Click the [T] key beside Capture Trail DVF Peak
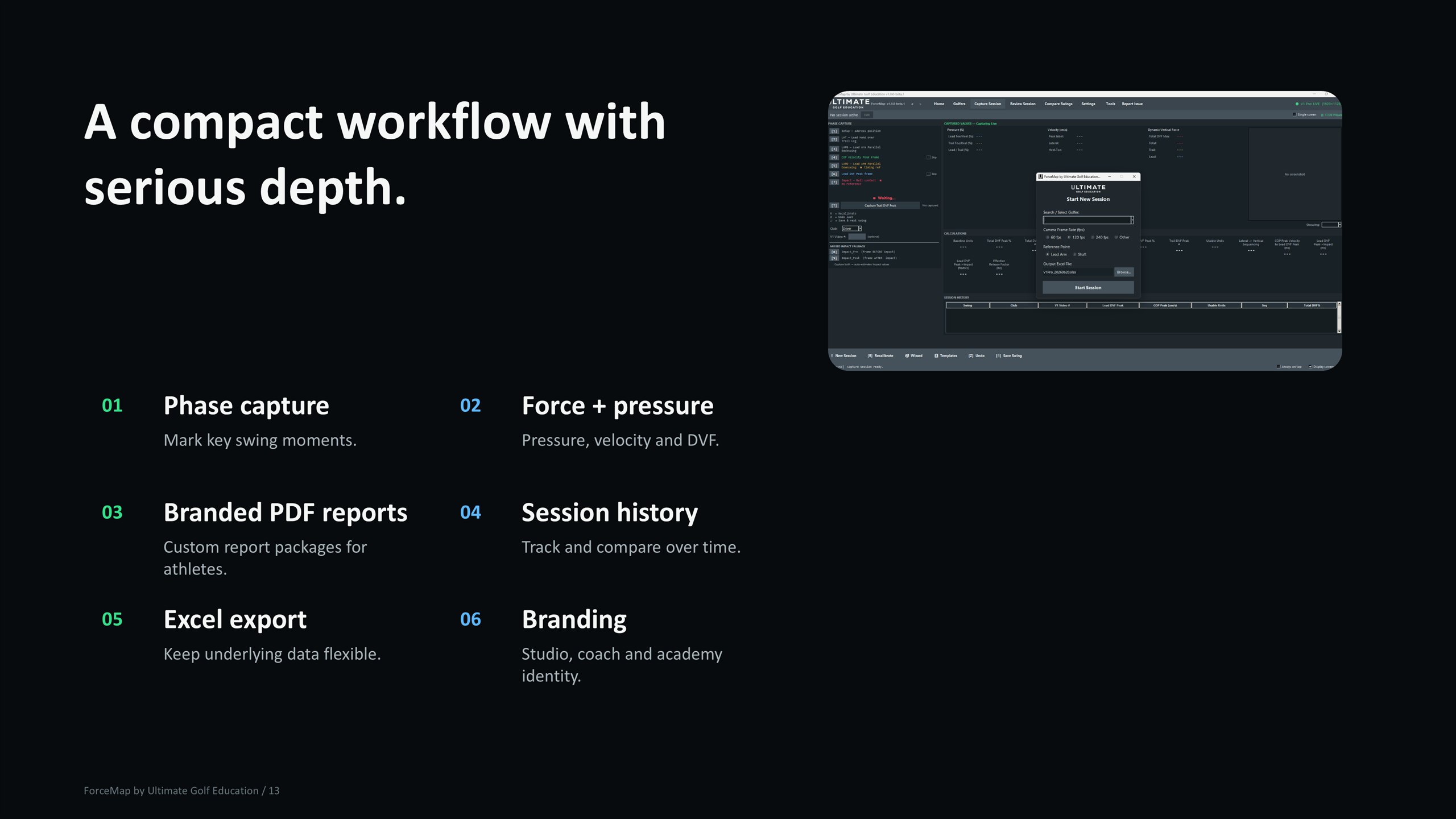Viewport: 1456px width, 819px height. click(834, 205)
